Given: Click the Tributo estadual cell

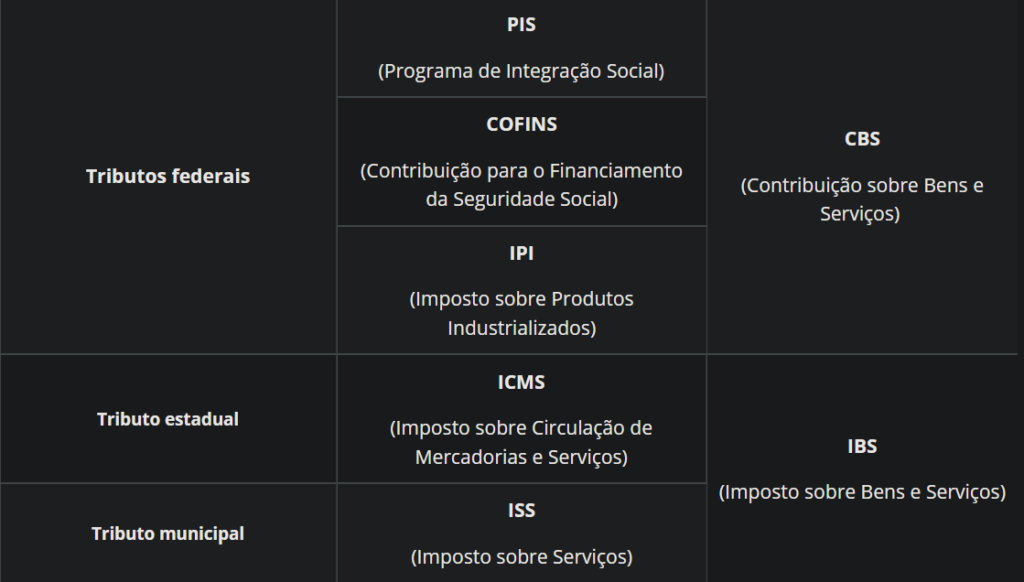Looking at the screenshot, I should [168, 419].
